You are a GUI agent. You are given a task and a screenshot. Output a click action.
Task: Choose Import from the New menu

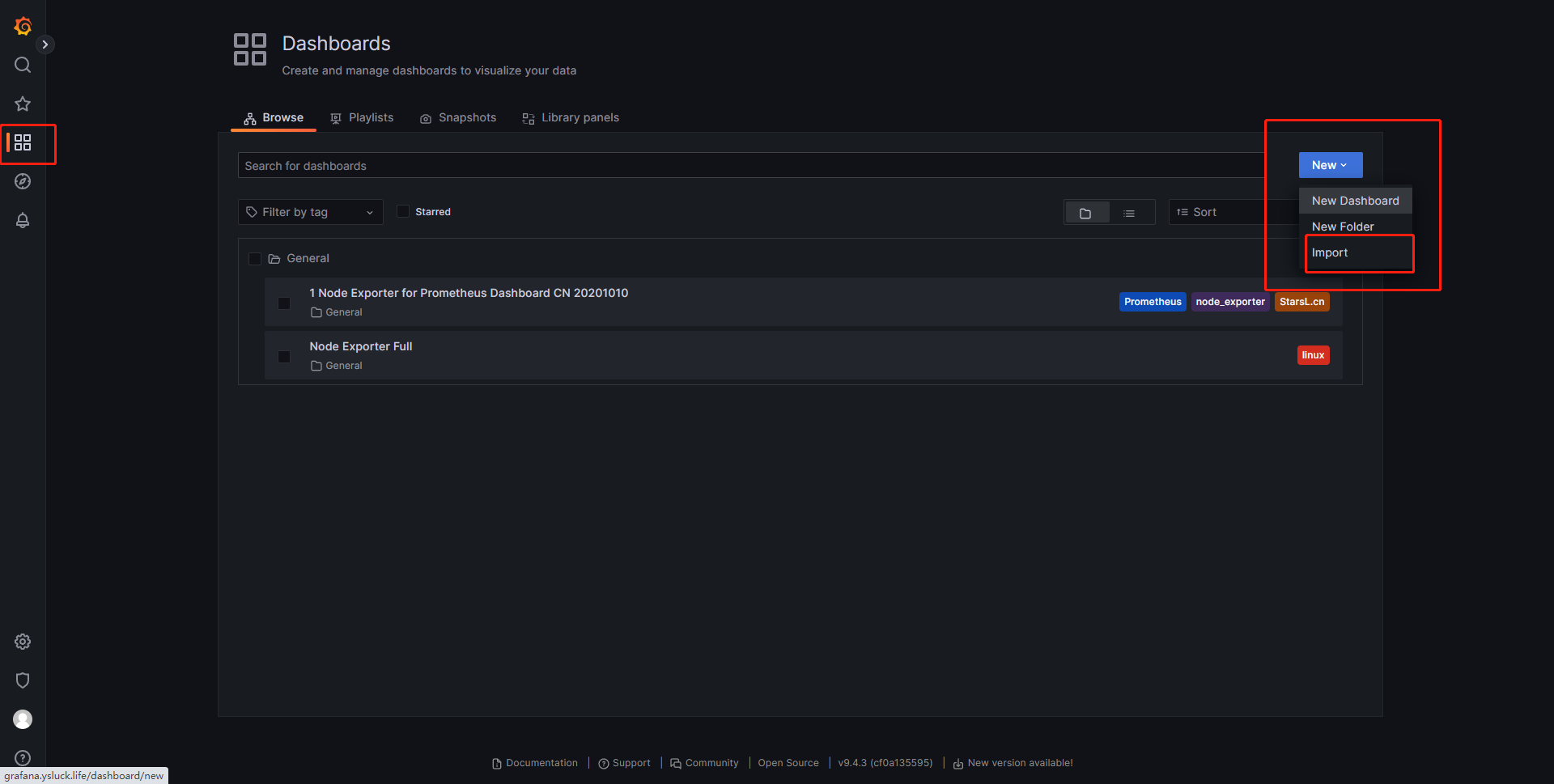(1330, 252)
